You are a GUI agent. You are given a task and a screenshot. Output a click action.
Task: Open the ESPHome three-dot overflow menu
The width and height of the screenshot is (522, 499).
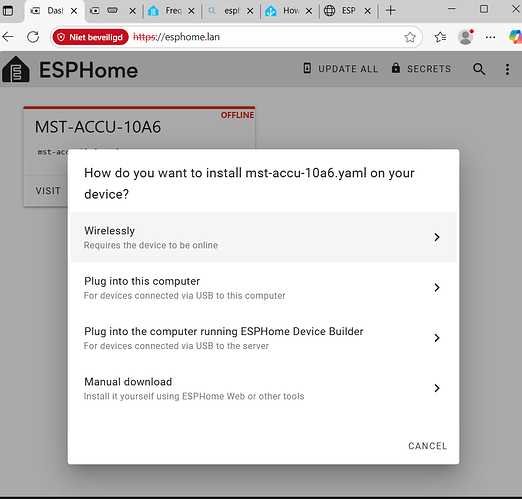click(x=507, y=69)
